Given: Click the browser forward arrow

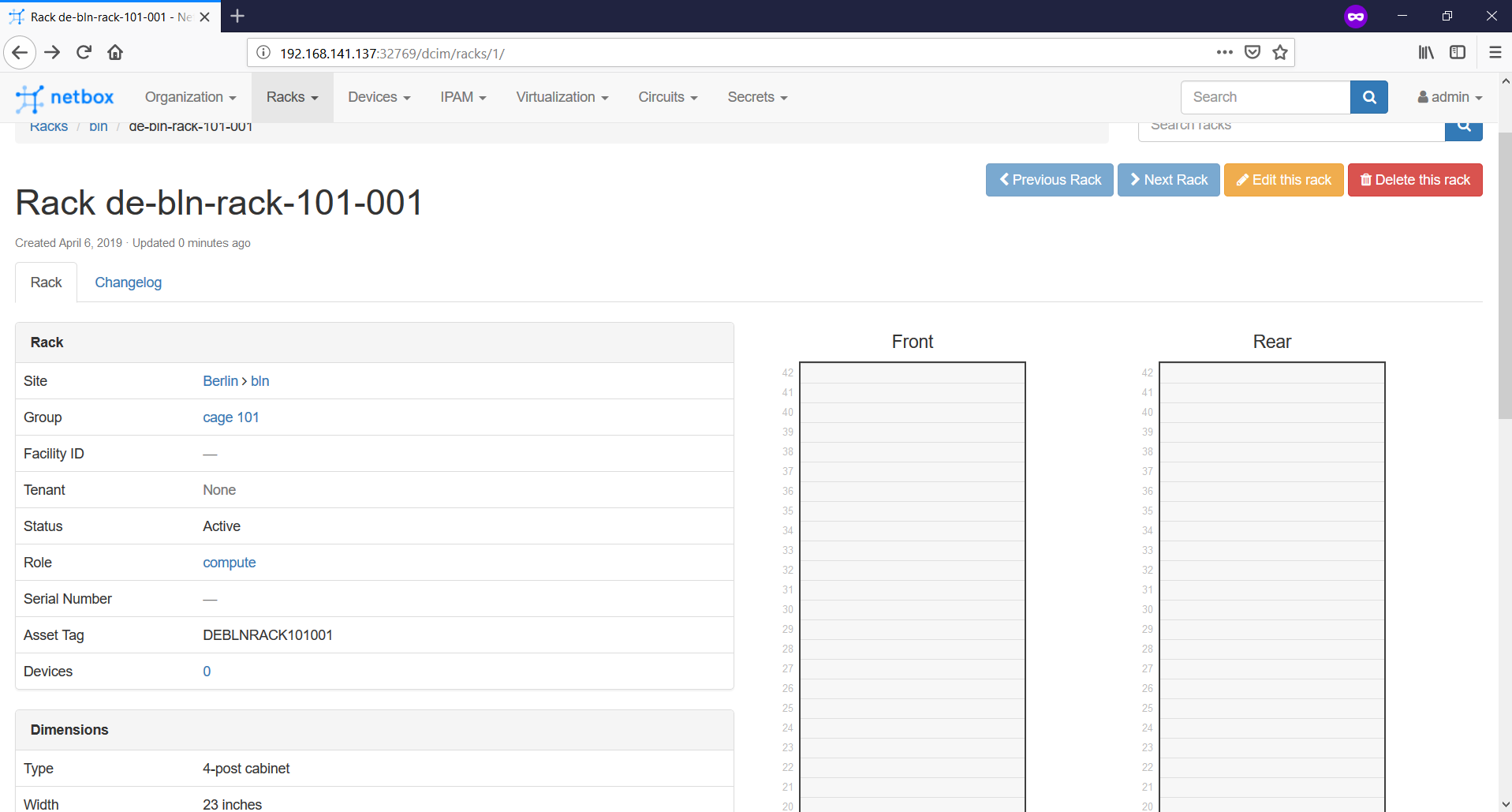Looking at the screenshot, I should coord(52,53).
